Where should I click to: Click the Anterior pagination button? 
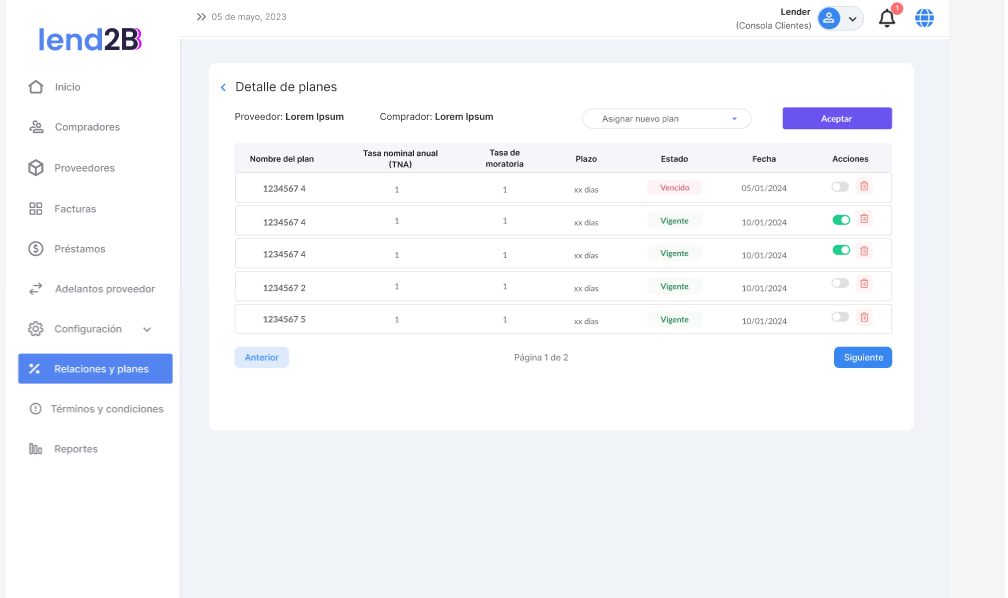pos(261,357)
